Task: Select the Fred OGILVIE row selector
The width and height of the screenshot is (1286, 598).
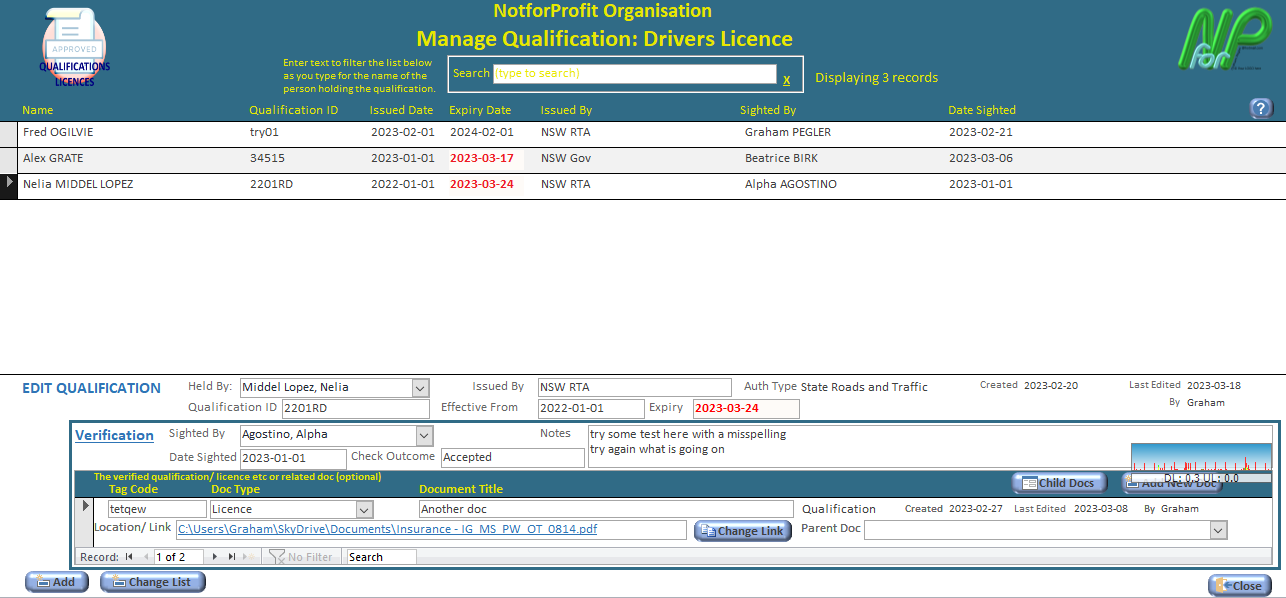Action: 9,134
